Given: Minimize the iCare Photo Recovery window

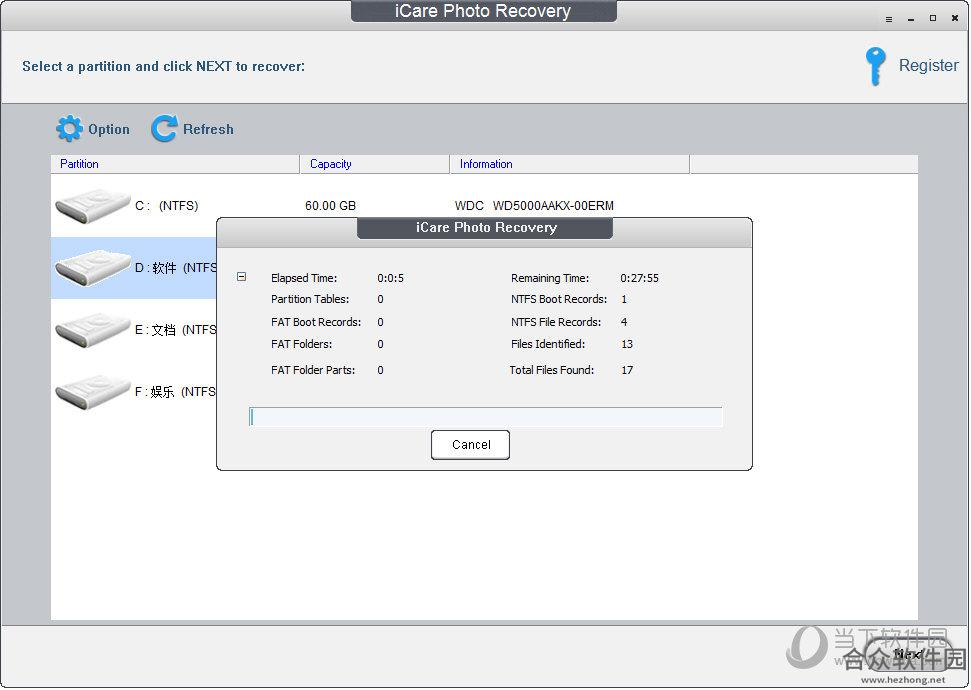Looking at the screenshot, I should click(911, 19).
